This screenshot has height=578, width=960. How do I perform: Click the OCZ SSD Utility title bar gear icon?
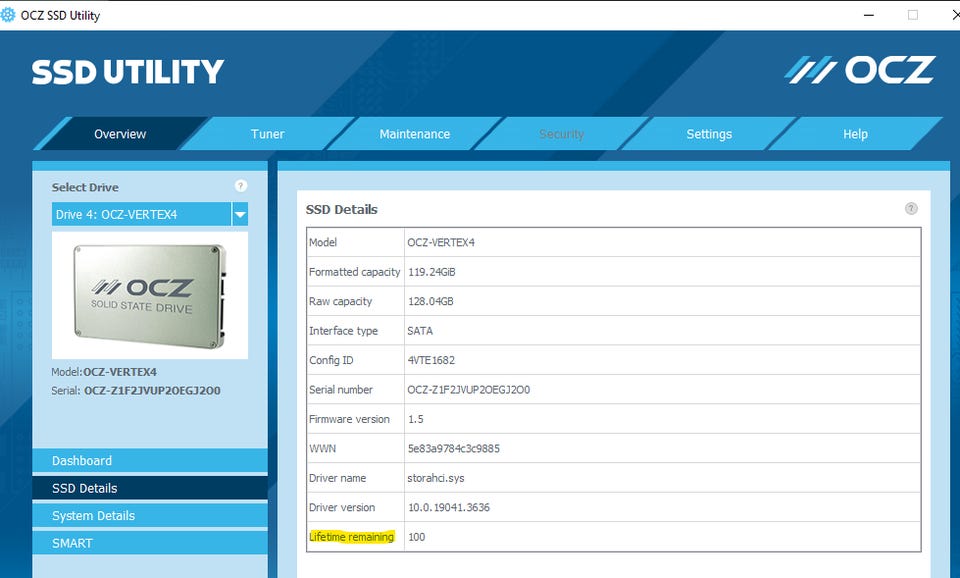click(8, 15)
